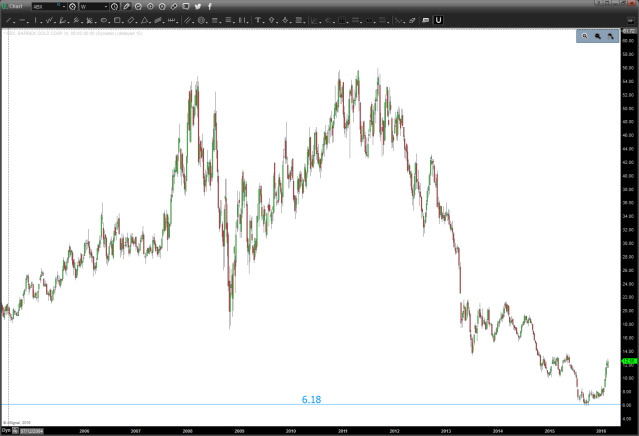Open the comment bubble icon

[x=186, y=7]
